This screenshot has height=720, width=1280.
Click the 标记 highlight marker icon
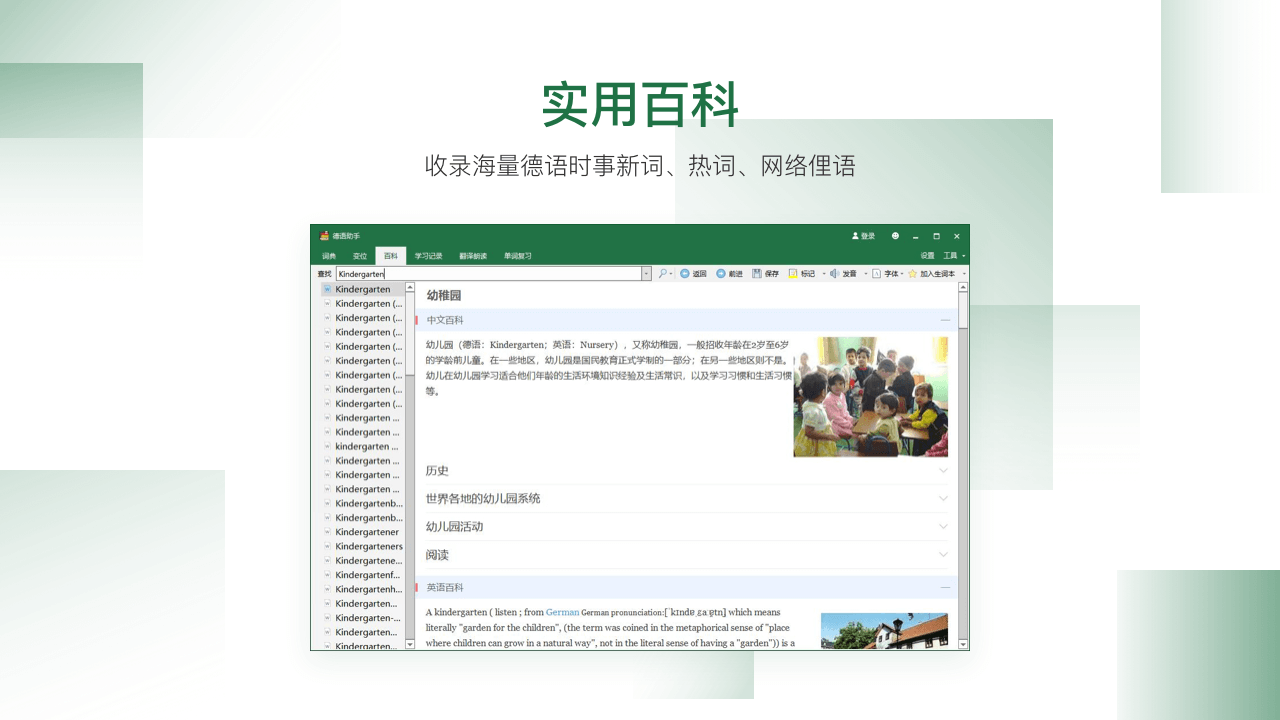[x=792, y=272]
